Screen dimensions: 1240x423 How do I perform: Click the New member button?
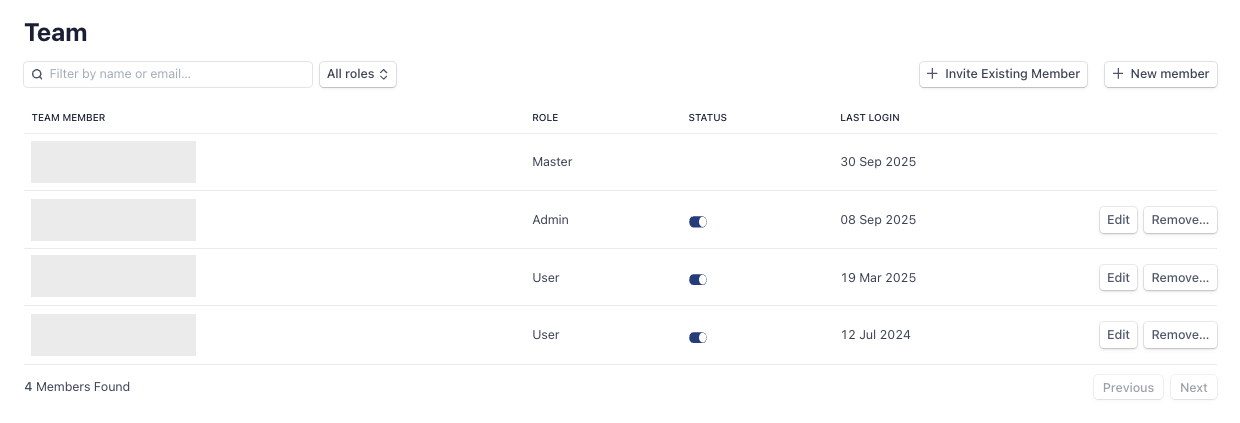(1160, 74)
